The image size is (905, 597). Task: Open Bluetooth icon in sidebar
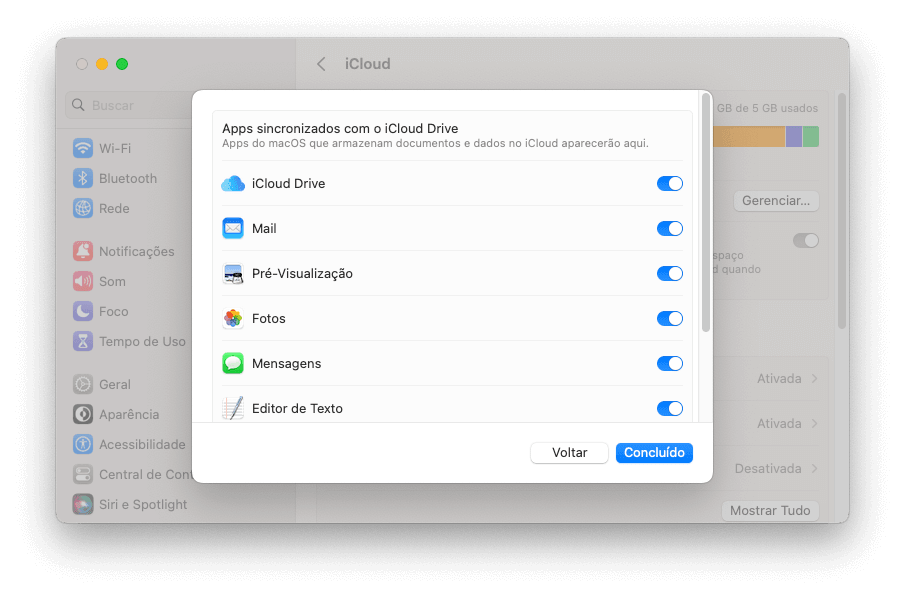83,178
